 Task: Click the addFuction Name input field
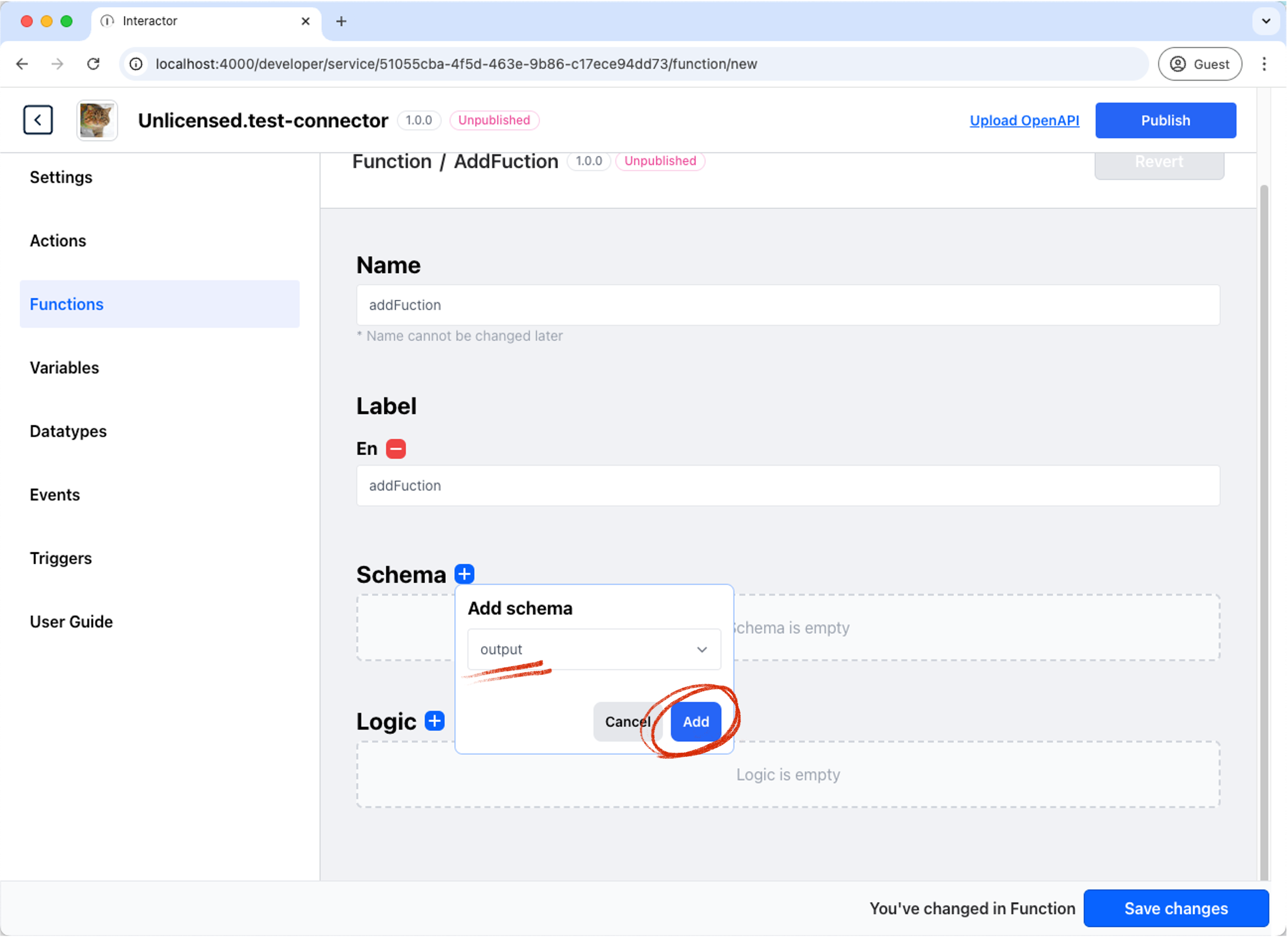pyautogui.click(x=788, y=305)
